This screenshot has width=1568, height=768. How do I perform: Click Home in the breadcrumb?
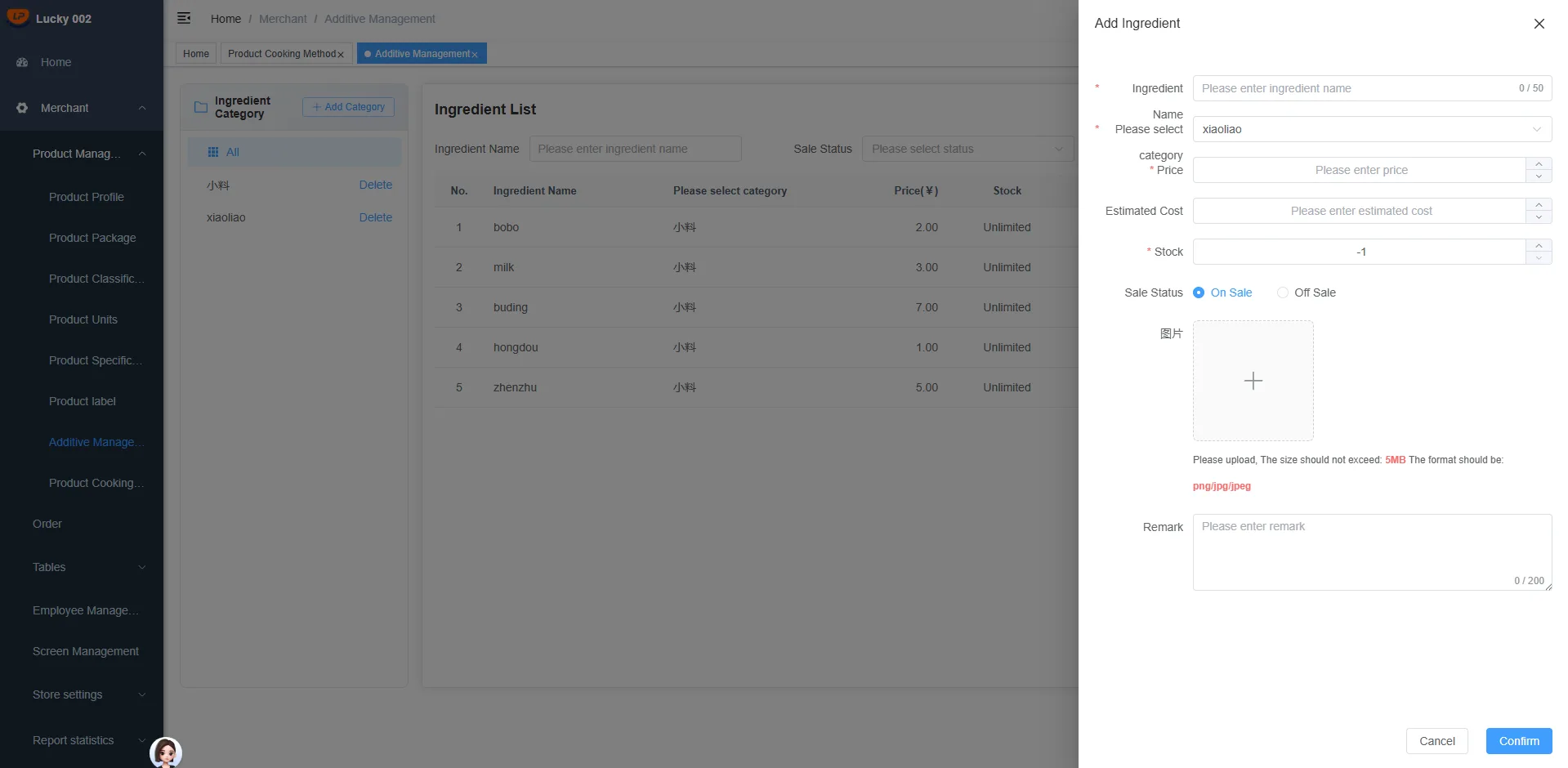click(x=226, y=19)
